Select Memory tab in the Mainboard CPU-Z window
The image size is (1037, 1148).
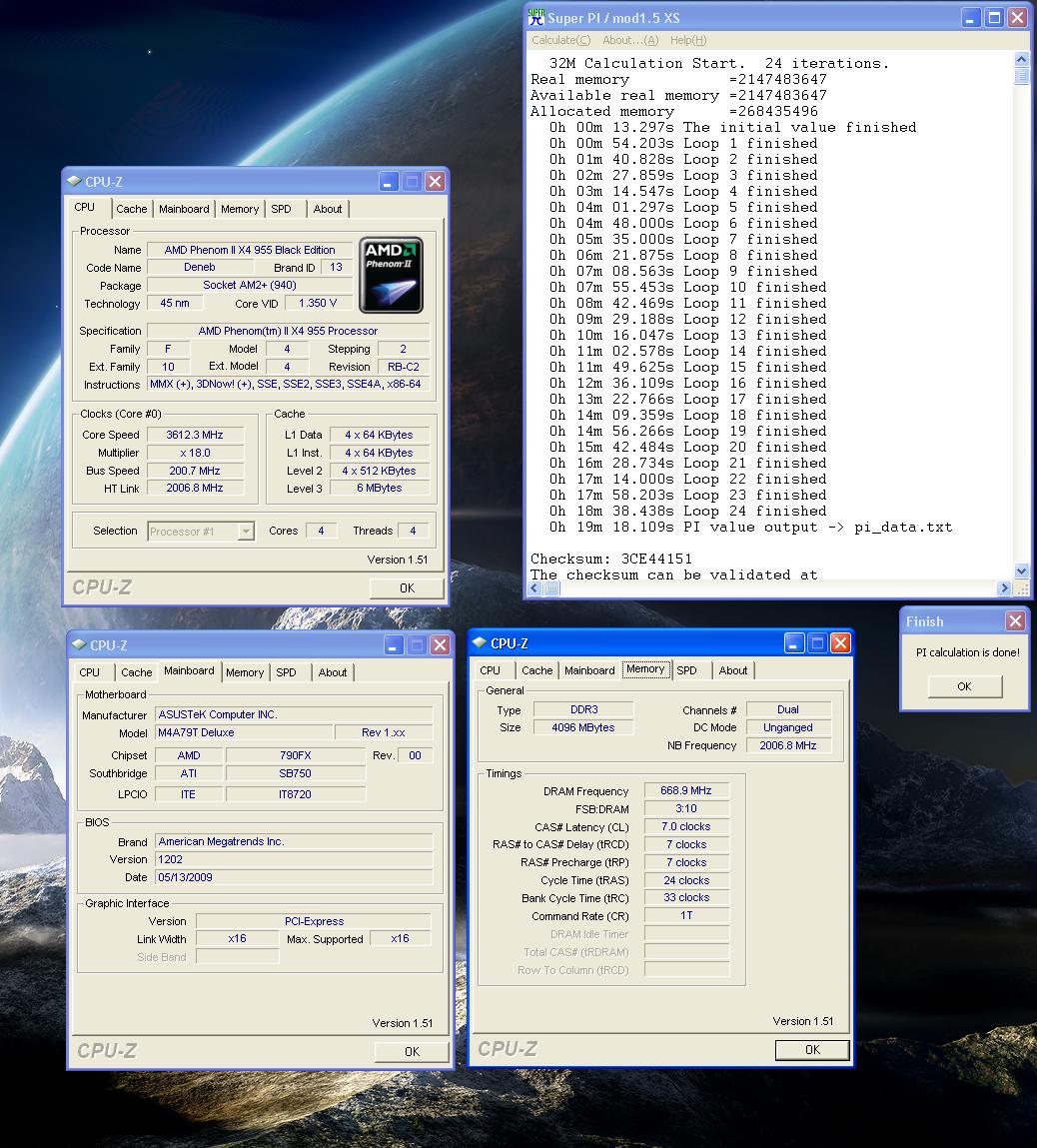pyautogui.click(x=245, y=672)
